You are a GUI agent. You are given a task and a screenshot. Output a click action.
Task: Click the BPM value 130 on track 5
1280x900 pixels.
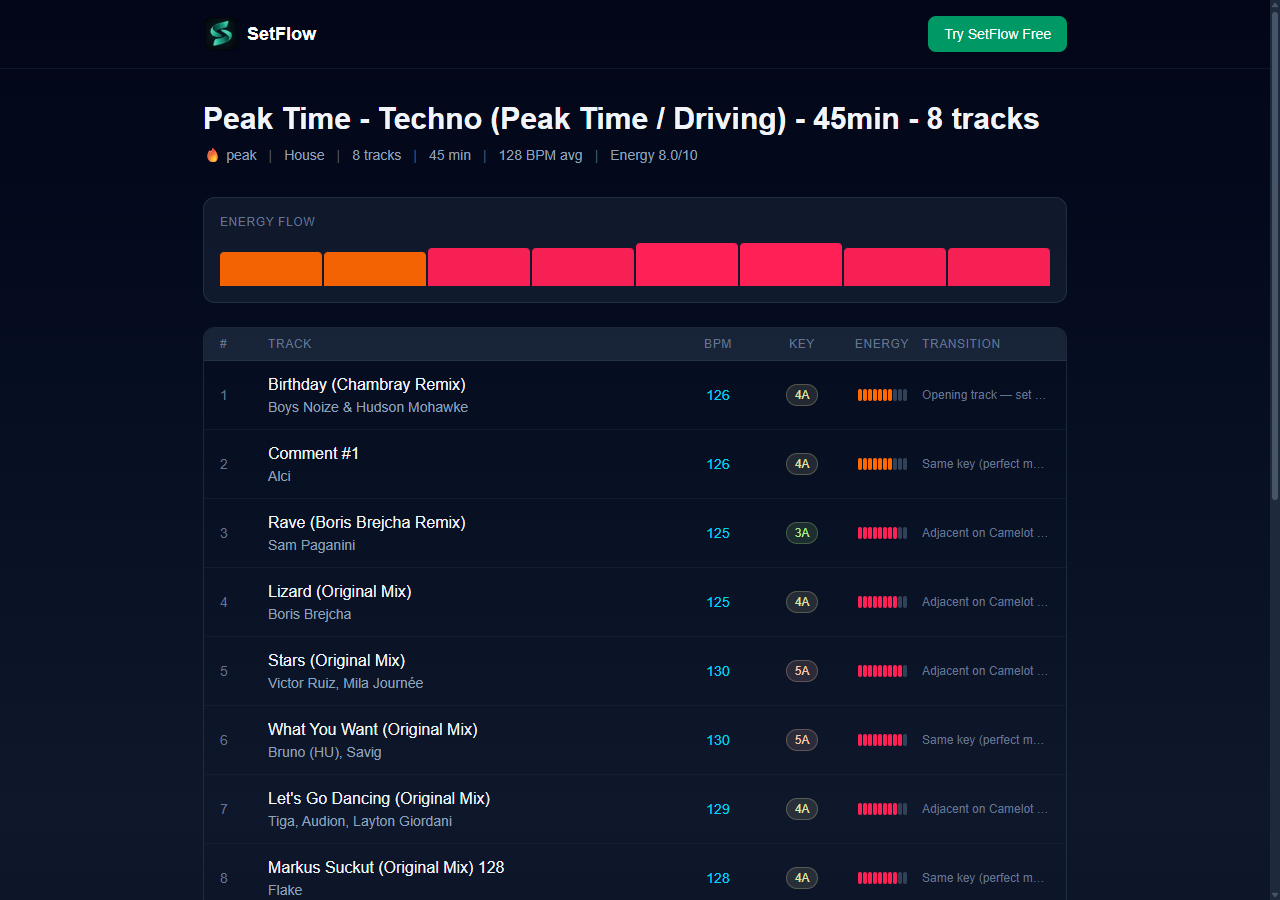tap(718, 671)
